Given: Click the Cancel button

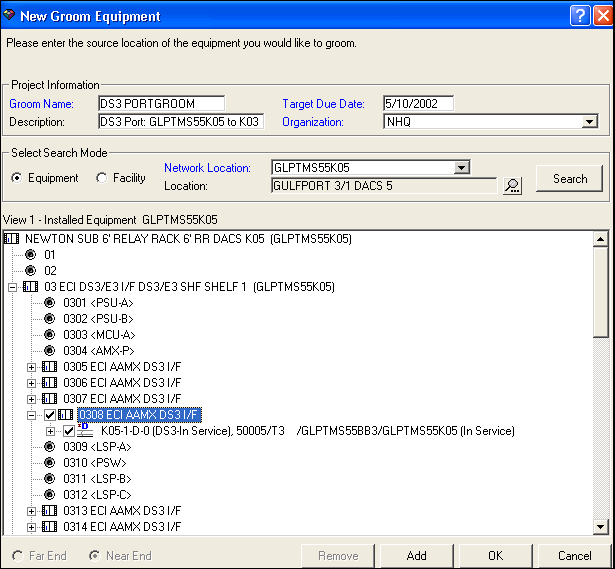Looking at the screenshot, I should click(575, 556).
